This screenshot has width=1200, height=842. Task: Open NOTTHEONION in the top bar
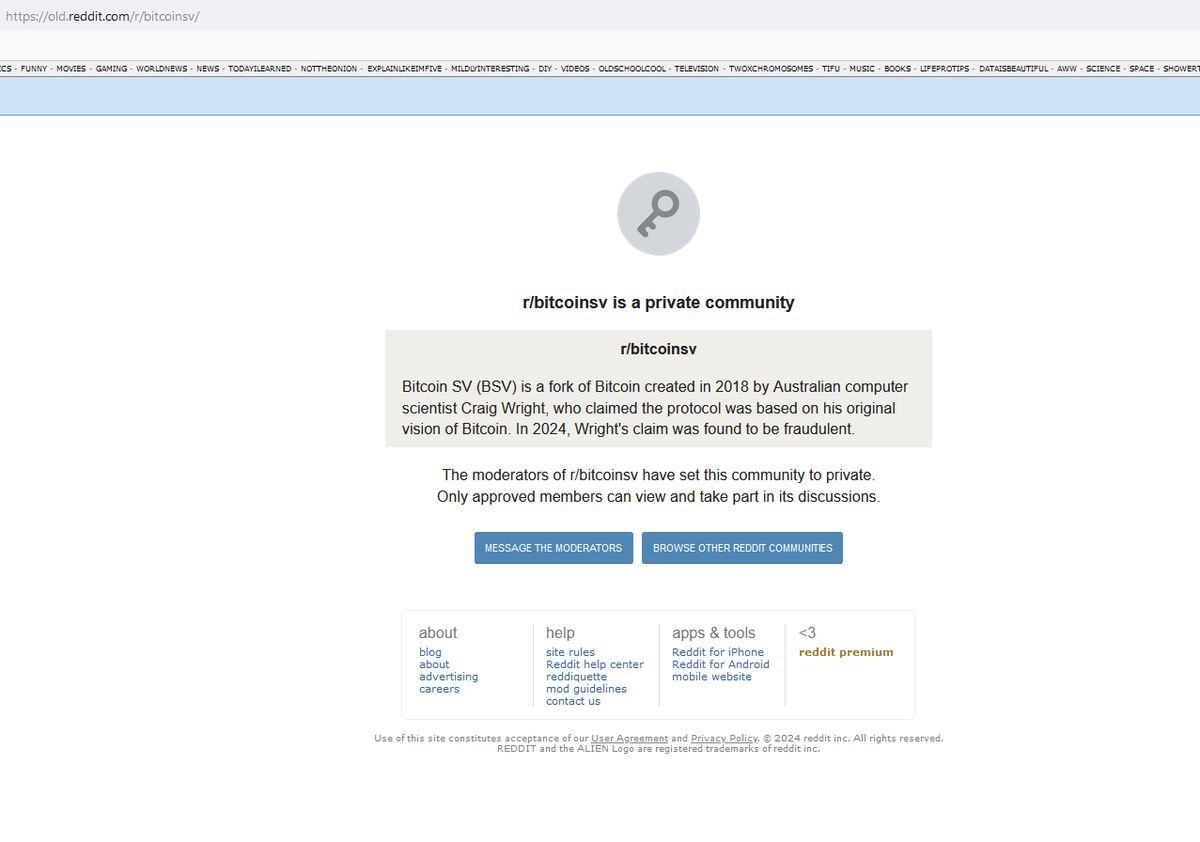(329, 69)
